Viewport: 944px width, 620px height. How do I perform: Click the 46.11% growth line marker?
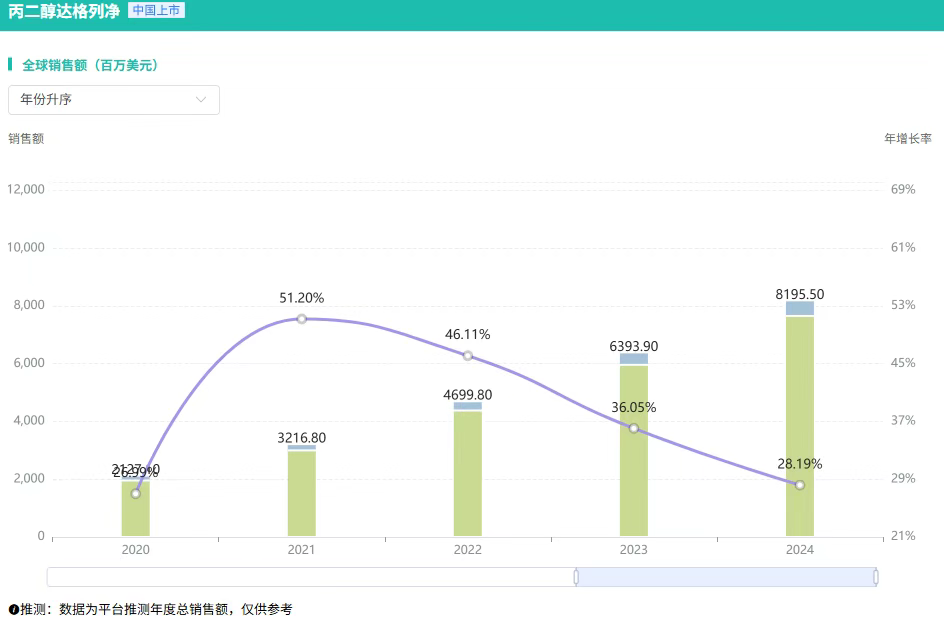pyautogui.click(x=467, y=356)
